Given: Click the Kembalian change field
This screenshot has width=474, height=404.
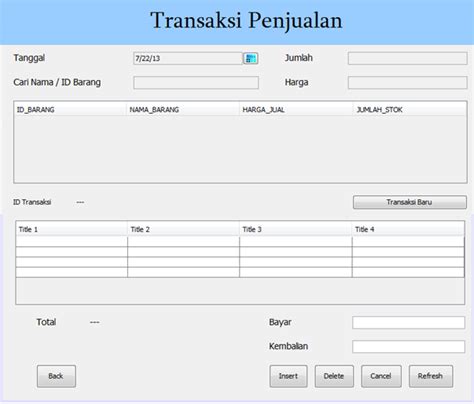Looking at the screenshot, I should [408, 347].
